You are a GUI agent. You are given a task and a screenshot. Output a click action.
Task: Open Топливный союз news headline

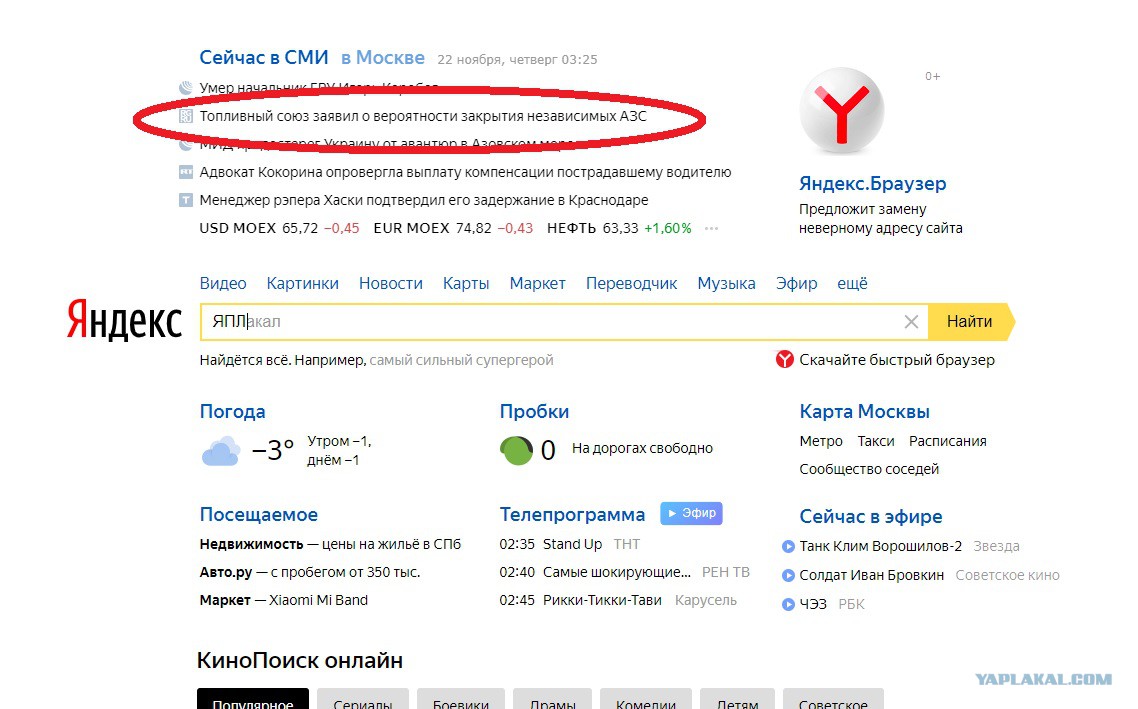(x=423, y=116)
